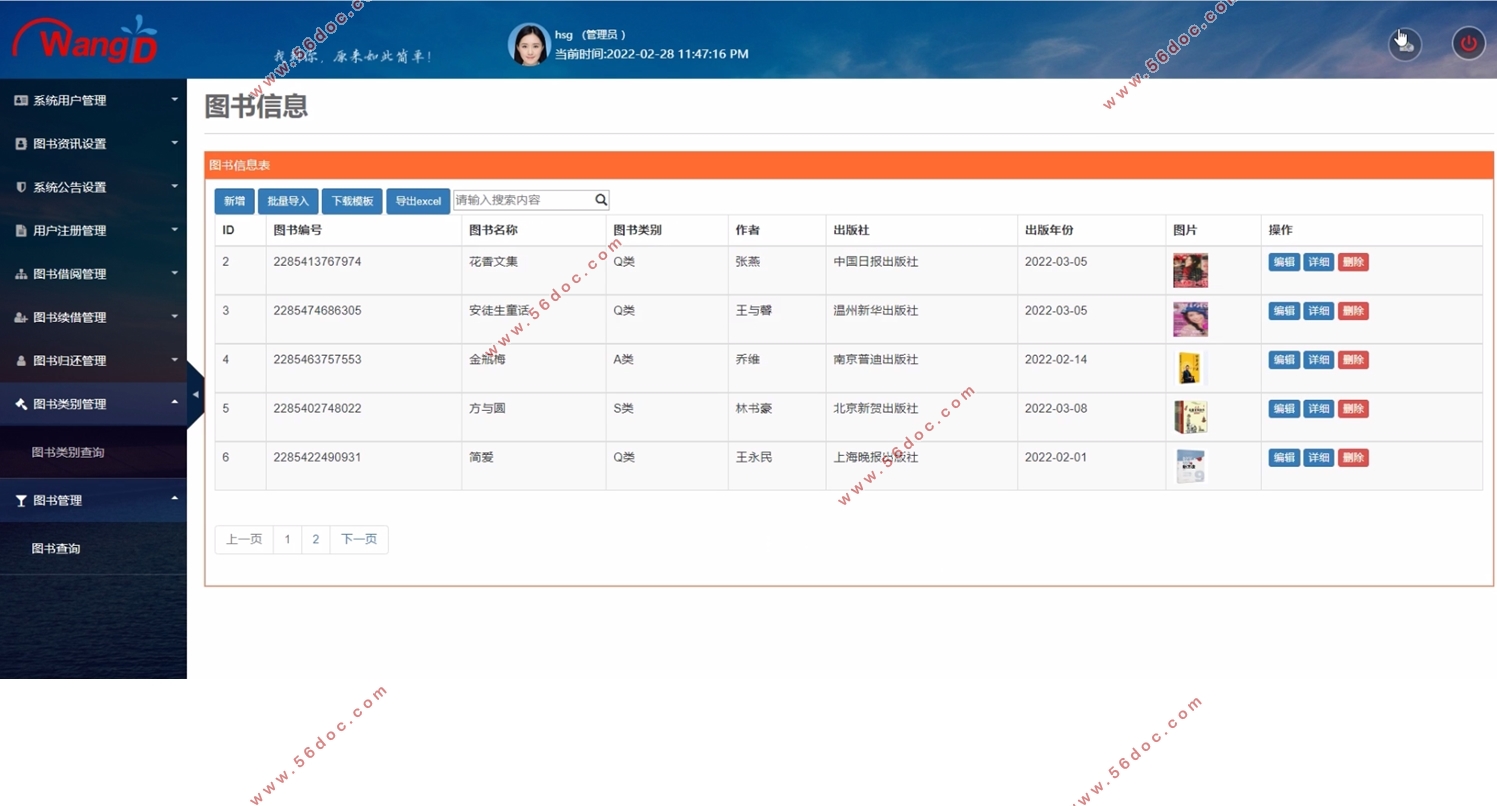The height and width of the screenshot is (806, 1497).
Task: Click the search magnifier icon
Action: coord(601,200)
